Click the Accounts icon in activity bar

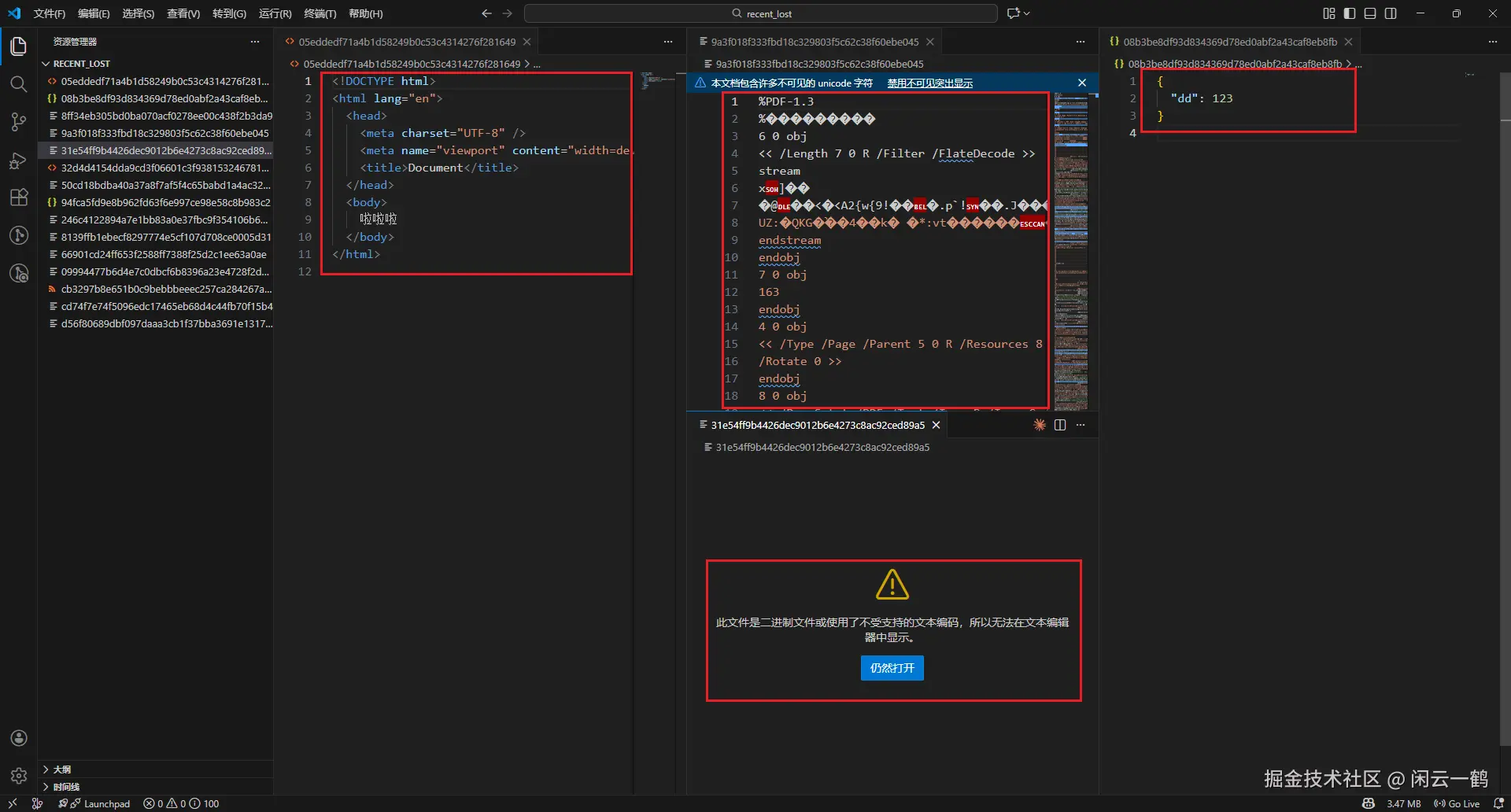coord(19,738)
